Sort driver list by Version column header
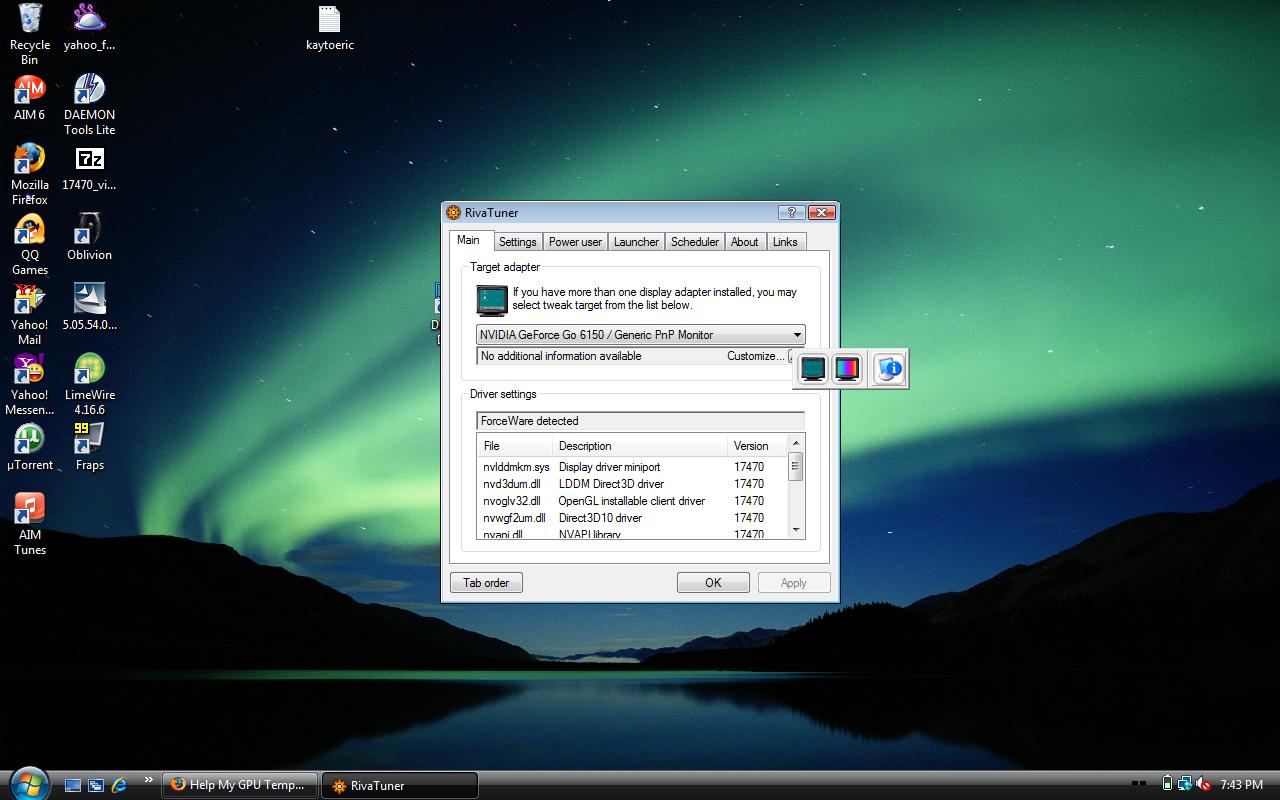The height and width of the screenshot is (800, 1280). coord(758,446)
